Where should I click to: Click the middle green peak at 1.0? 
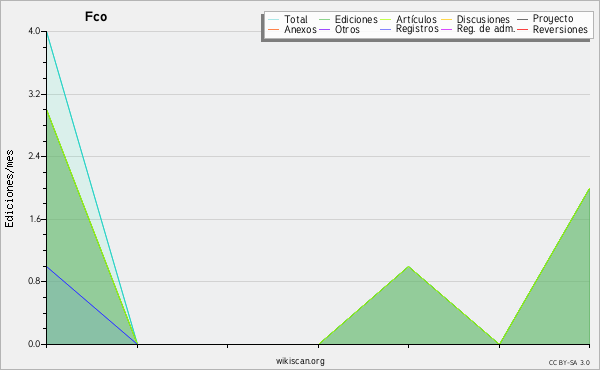409,266
